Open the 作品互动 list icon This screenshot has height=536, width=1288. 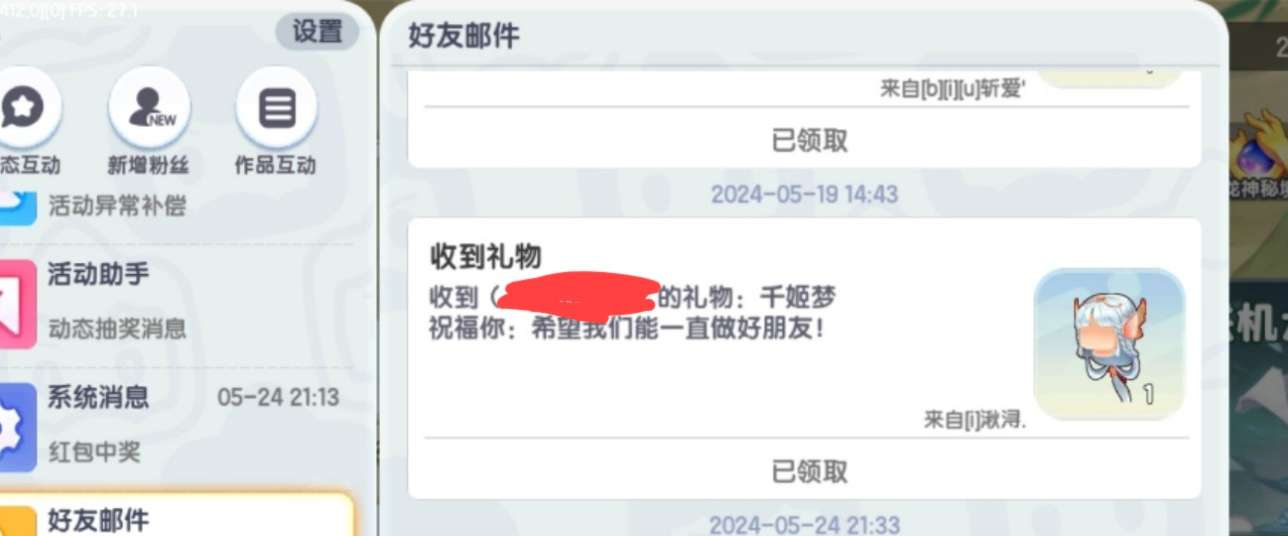click(x=276, y=108)
